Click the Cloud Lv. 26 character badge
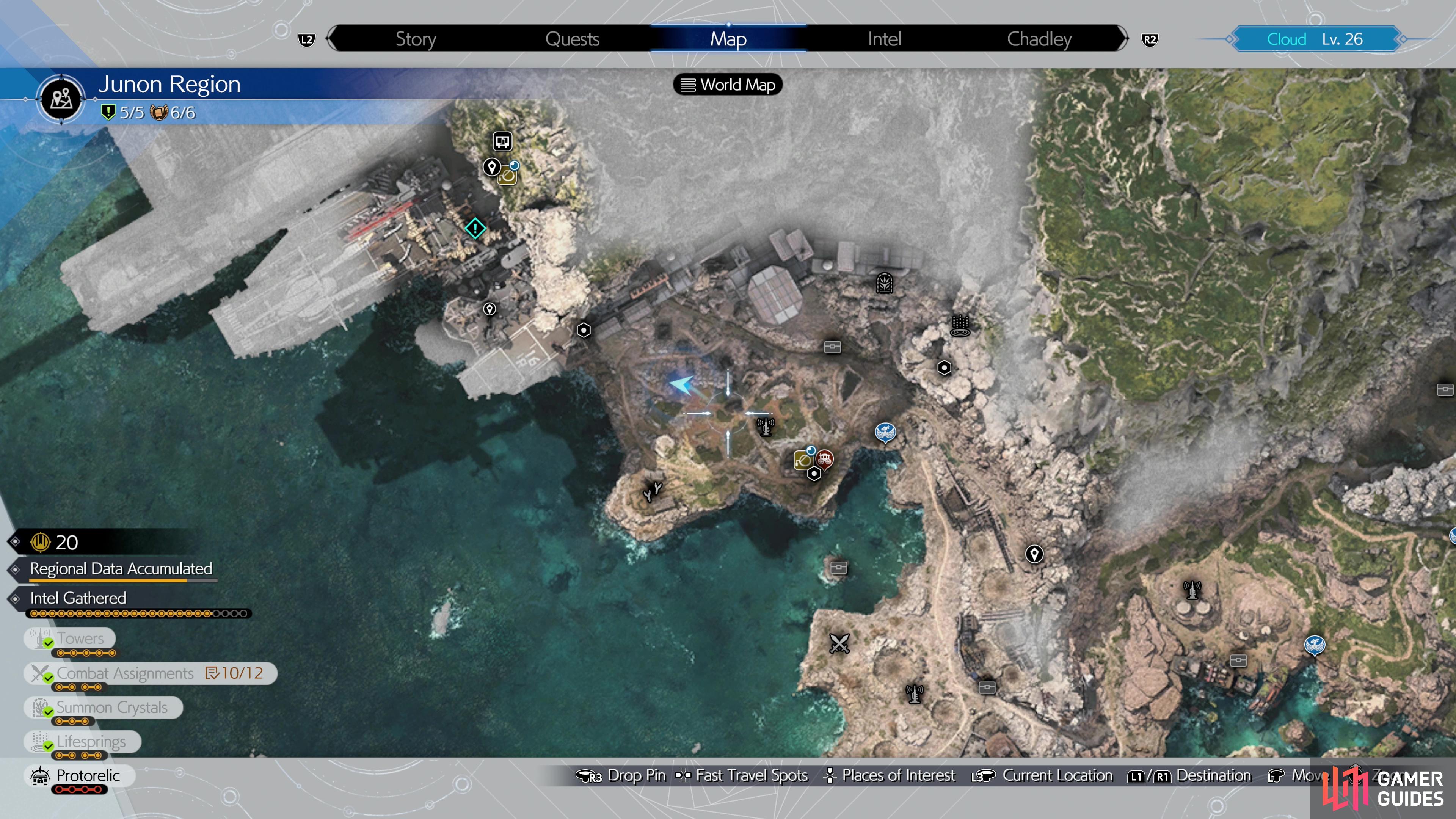 [x=1315, y=39]
